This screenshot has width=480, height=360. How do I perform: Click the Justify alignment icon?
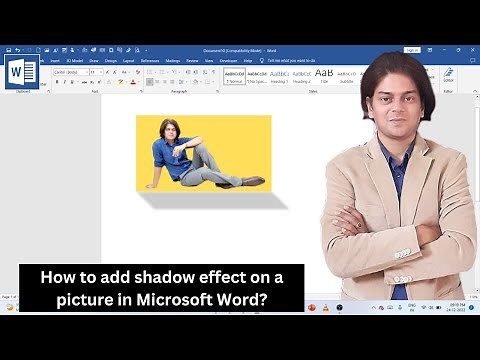pos(172,82)
